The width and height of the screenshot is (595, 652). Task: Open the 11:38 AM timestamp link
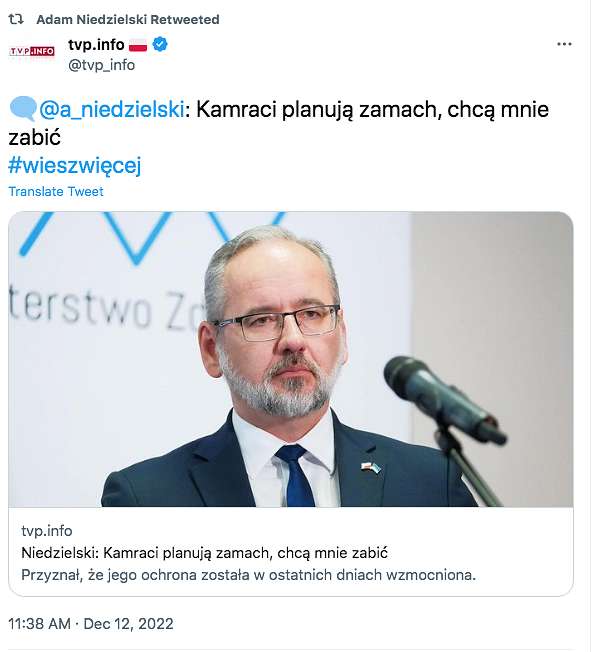pyautogui.click(x=39, y=624)
